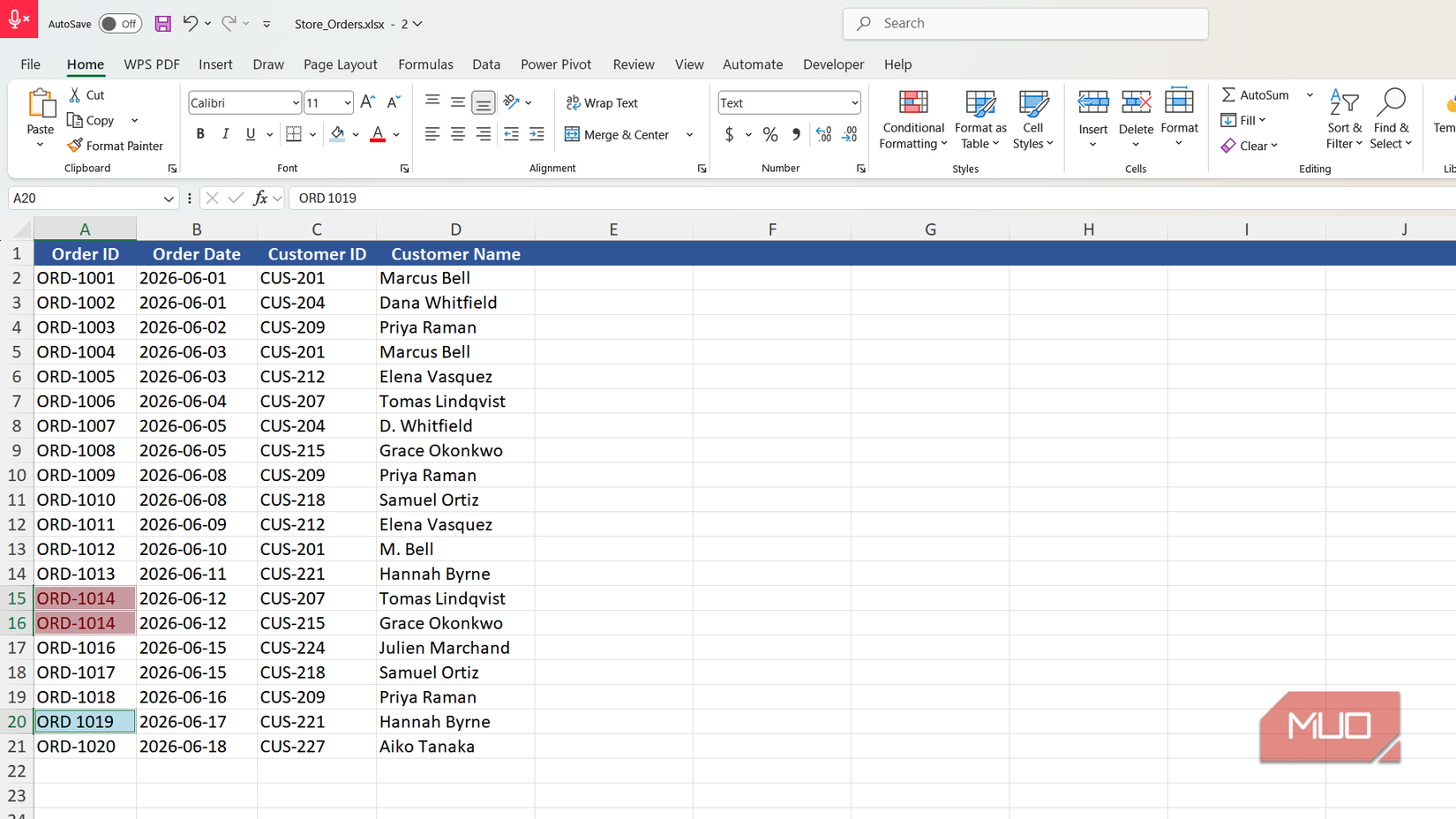
Task: Apply the red font color
Action: pos(378,134)
